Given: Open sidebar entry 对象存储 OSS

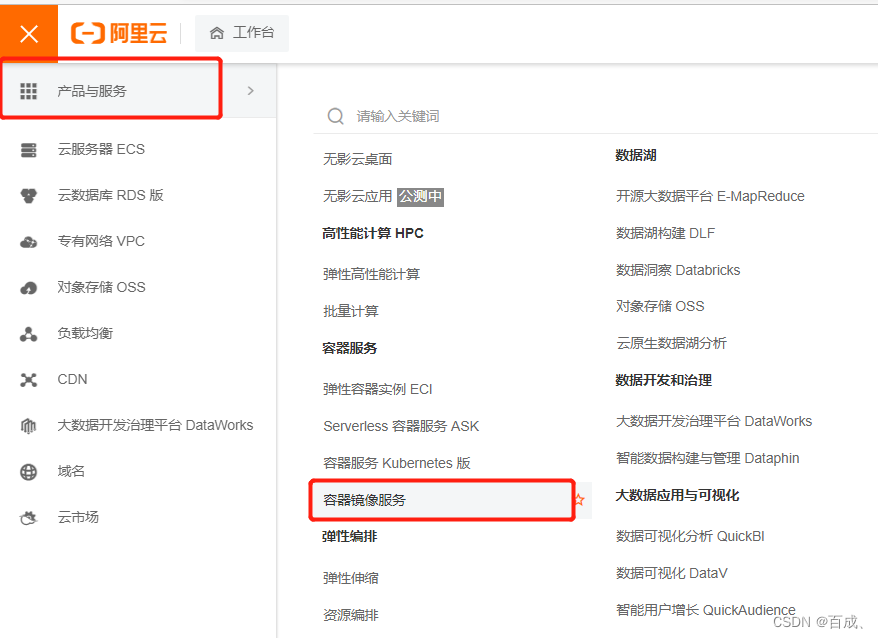Looking at the screenshot, I should pyautogui.click(x=101, y=287).
